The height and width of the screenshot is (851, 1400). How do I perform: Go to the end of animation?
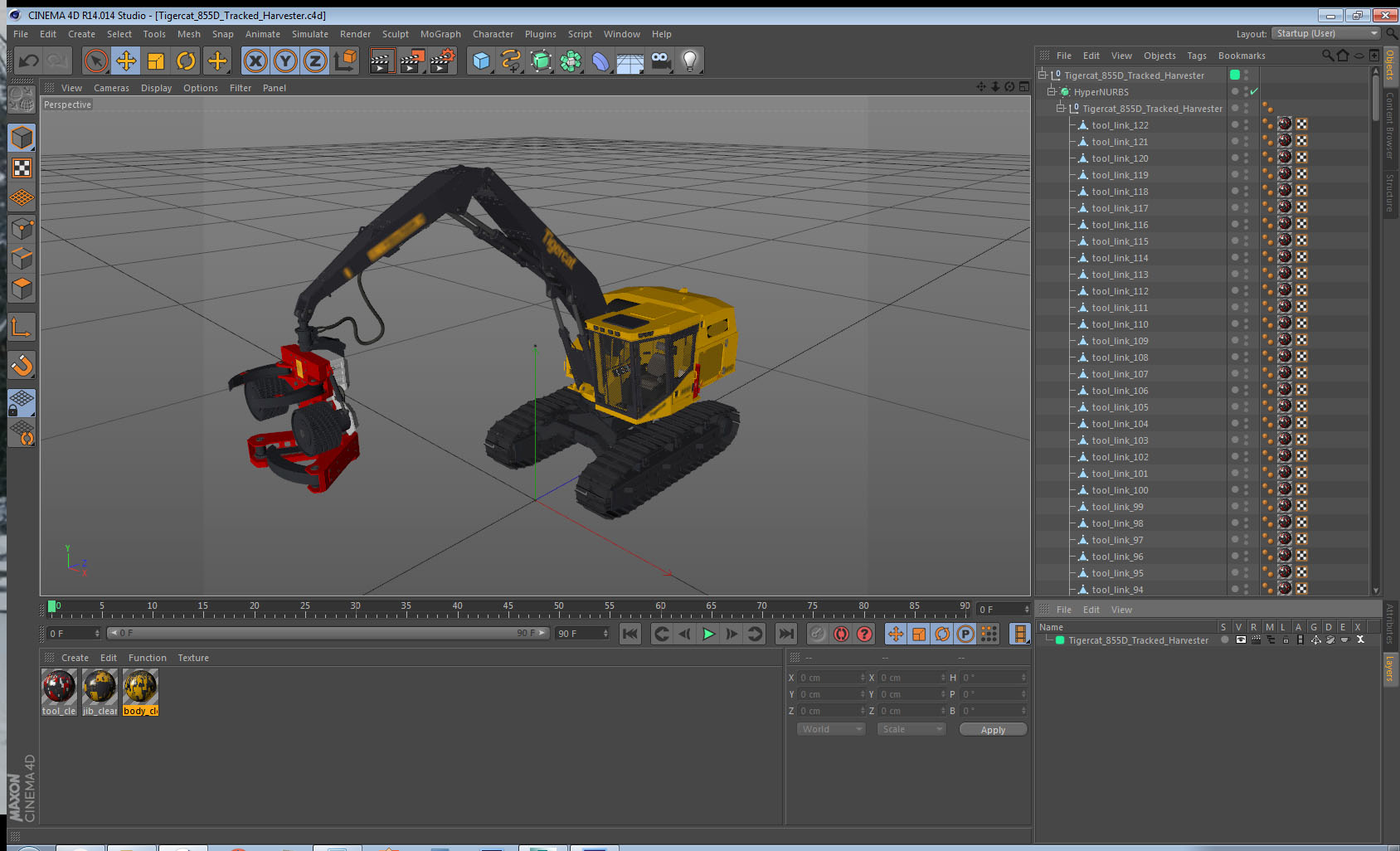coord(785,634)
